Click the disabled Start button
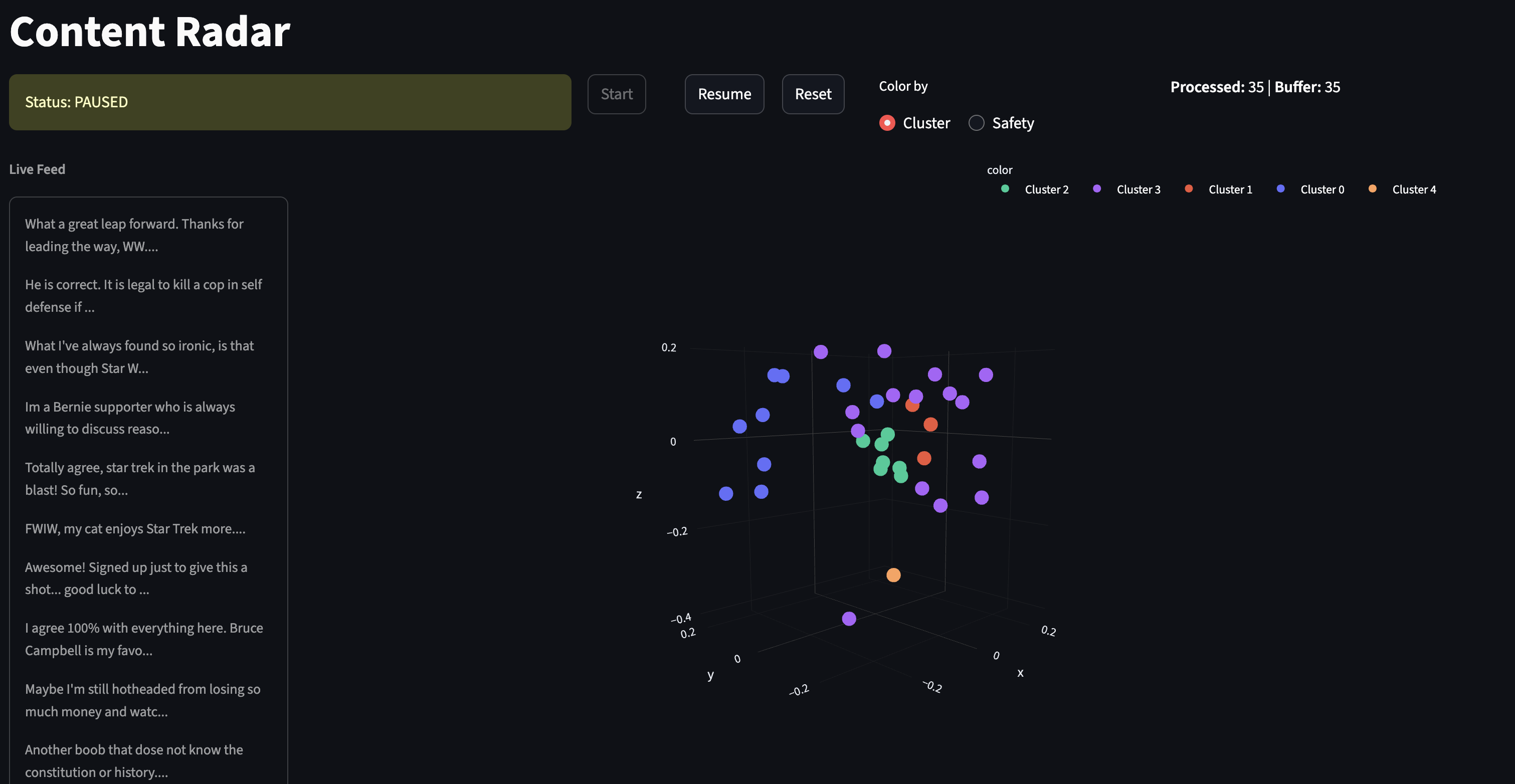The height and width of the screenshot is (784, 1515). (616, 94)
